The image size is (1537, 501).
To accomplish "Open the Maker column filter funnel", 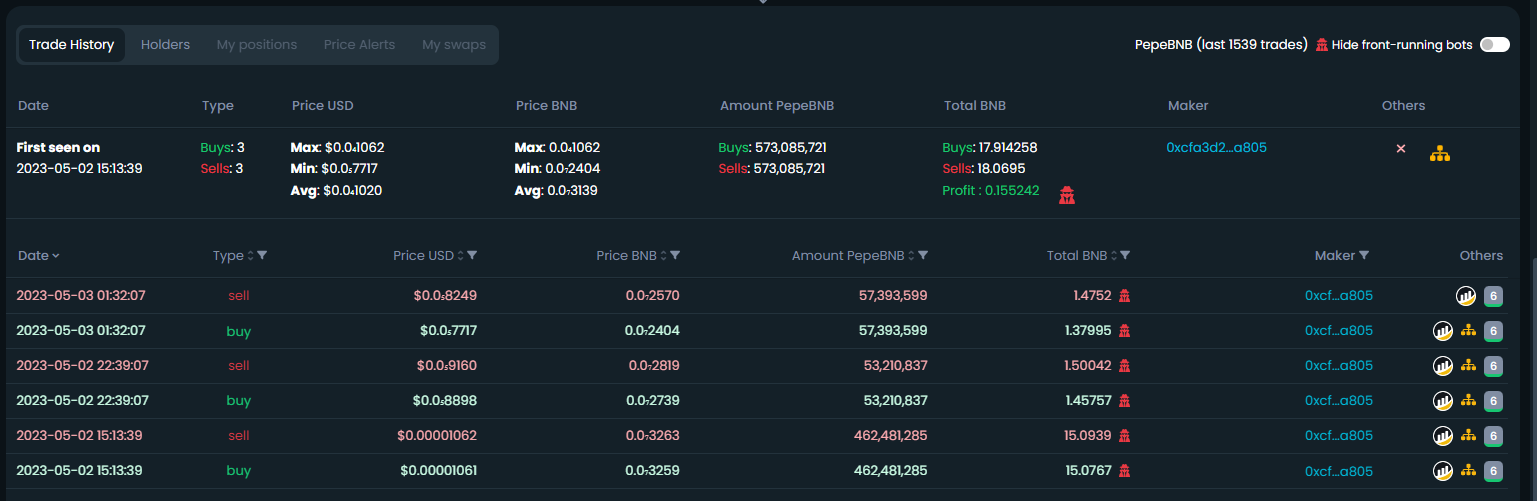I will [1364, 255].
